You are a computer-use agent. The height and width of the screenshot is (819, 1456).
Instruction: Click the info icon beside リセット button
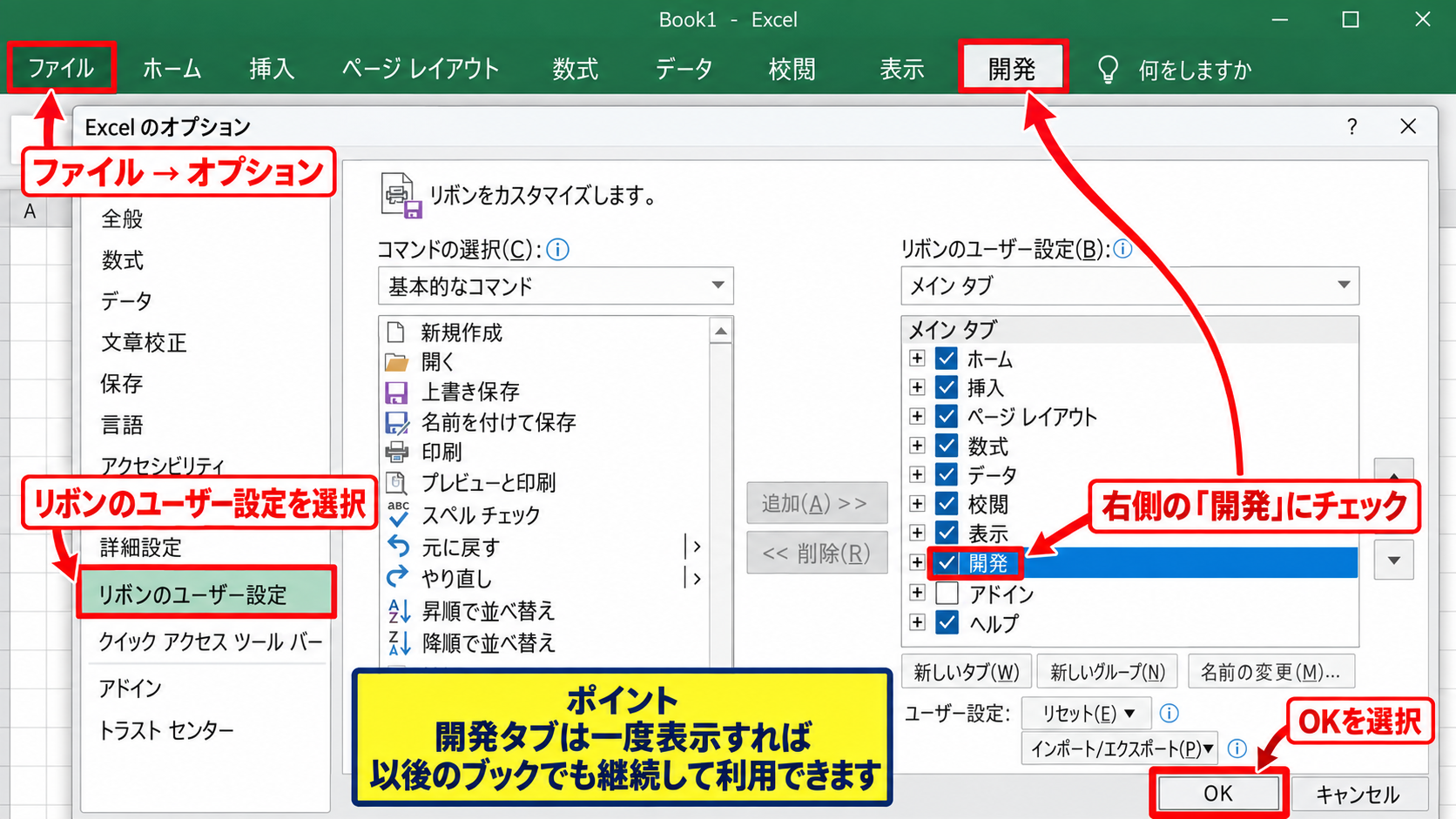(1170, 714)
